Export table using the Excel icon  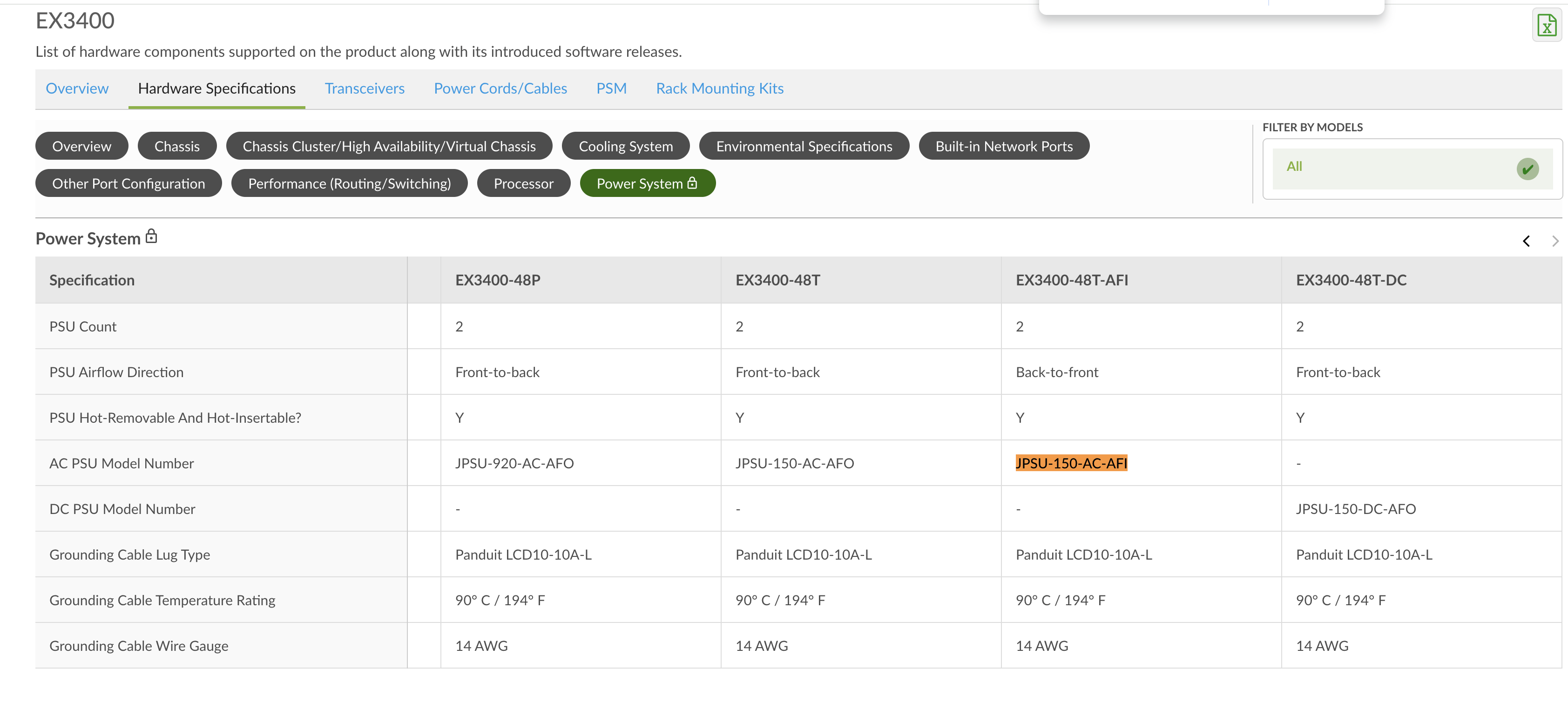(1546, 26)
